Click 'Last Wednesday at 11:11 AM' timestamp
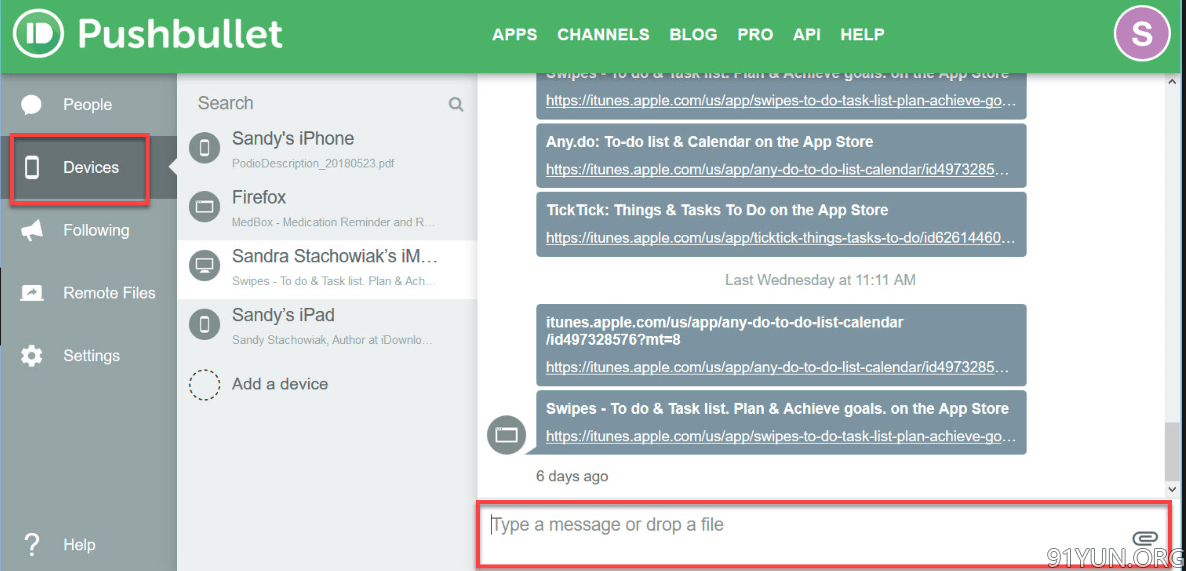The image size is (1186, 571). click(x=820, y=280)
